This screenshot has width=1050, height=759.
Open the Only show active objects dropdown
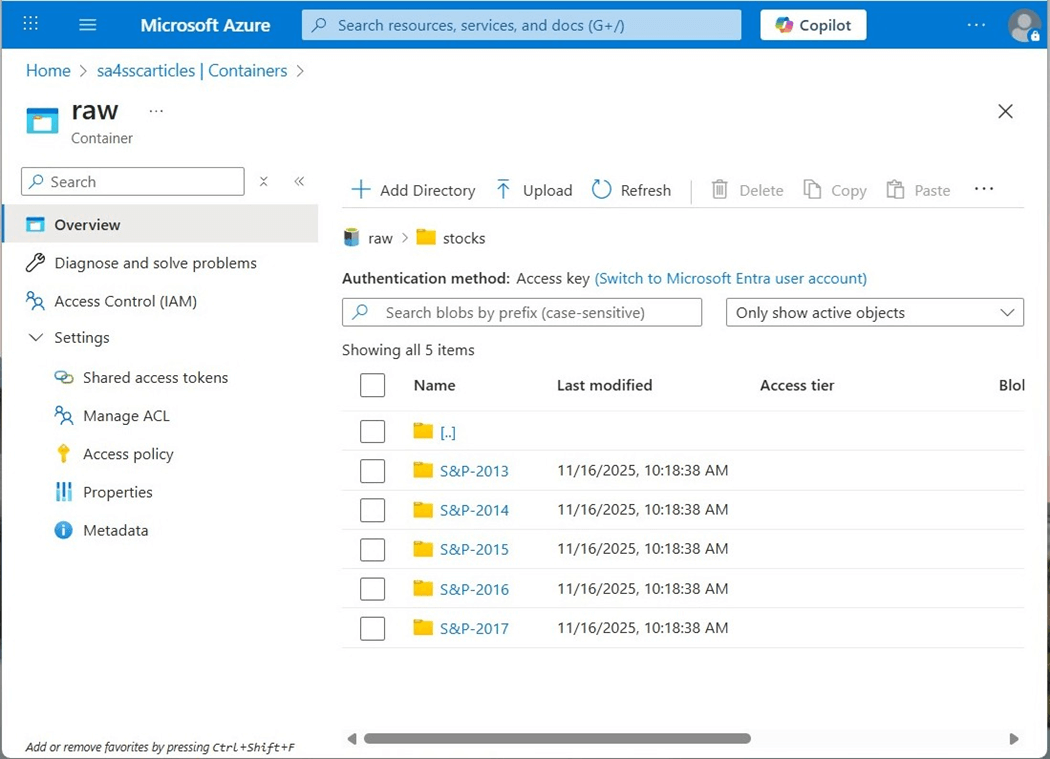point(875,312)
